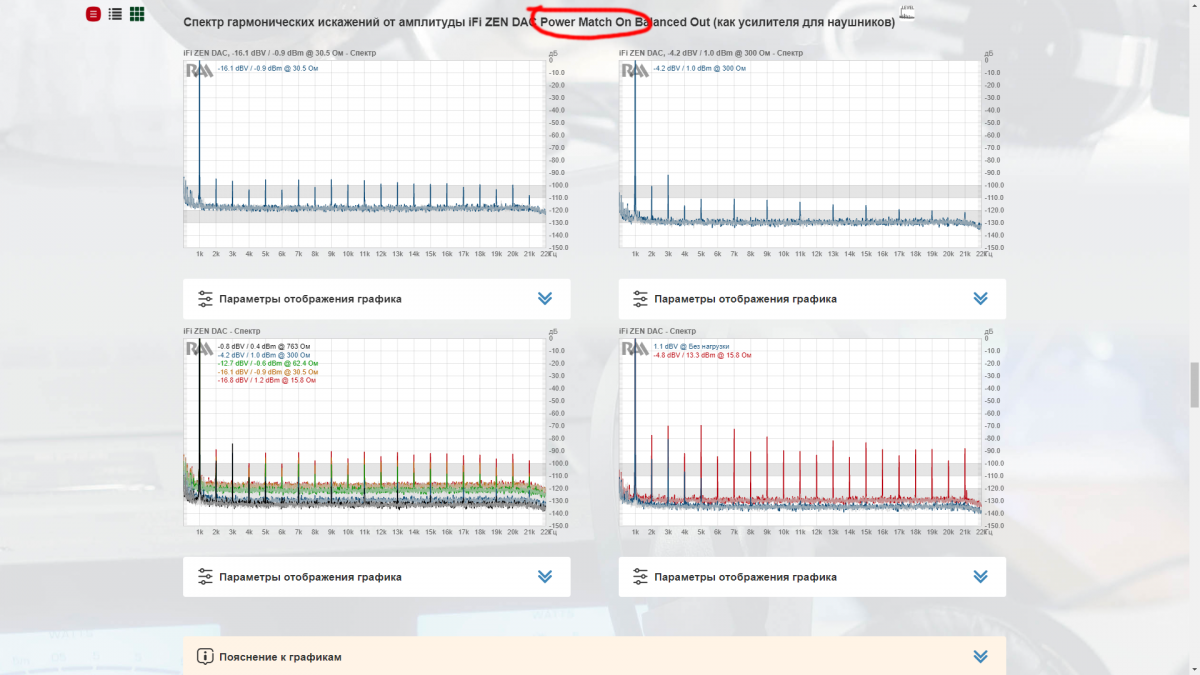Toggle the blue -4.2 dBV @ 300 Ом trace in the five-trace chart
Viewport: 1200px width, 675px height.
(x=265, y=354)
